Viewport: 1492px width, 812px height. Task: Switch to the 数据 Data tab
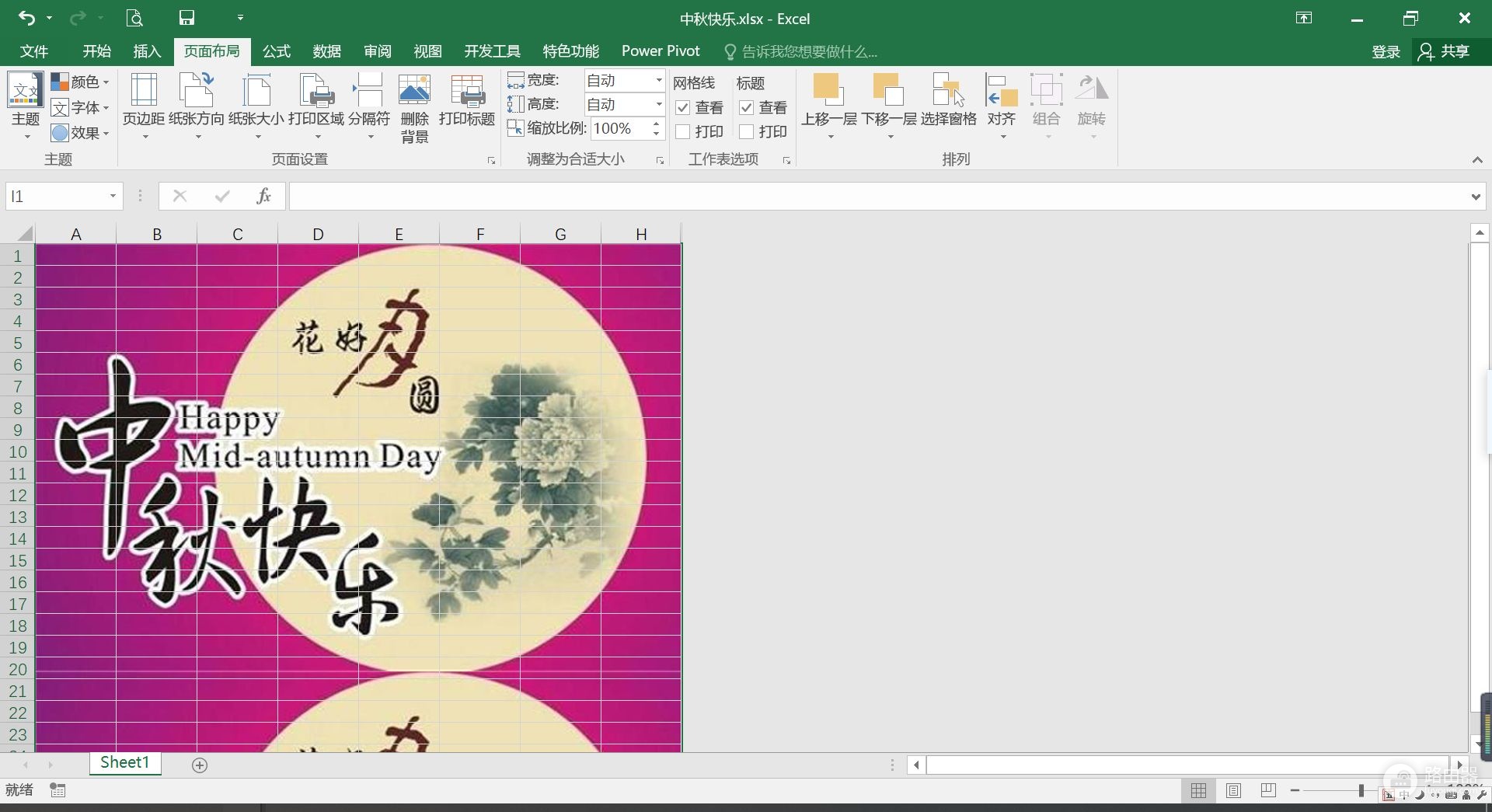pyautogui.click(x=326, y=51)
